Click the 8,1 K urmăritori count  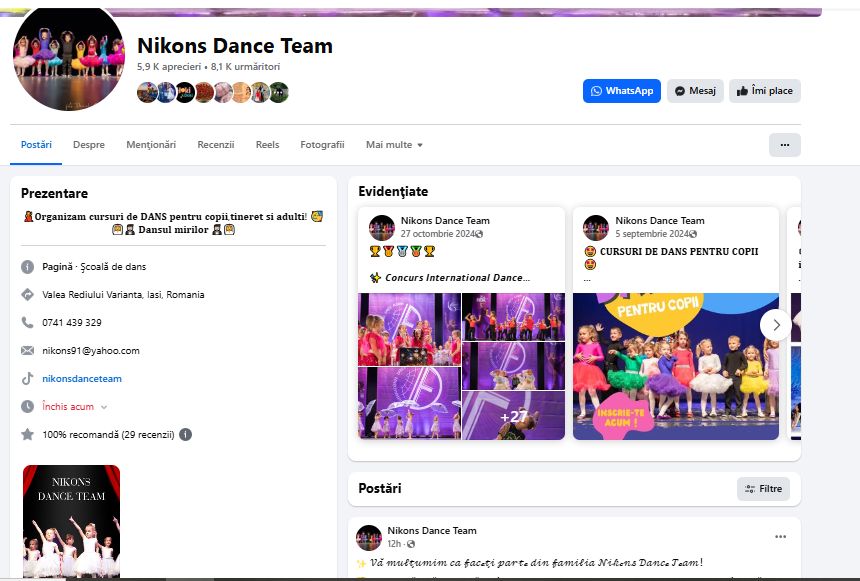coord(245,66)
